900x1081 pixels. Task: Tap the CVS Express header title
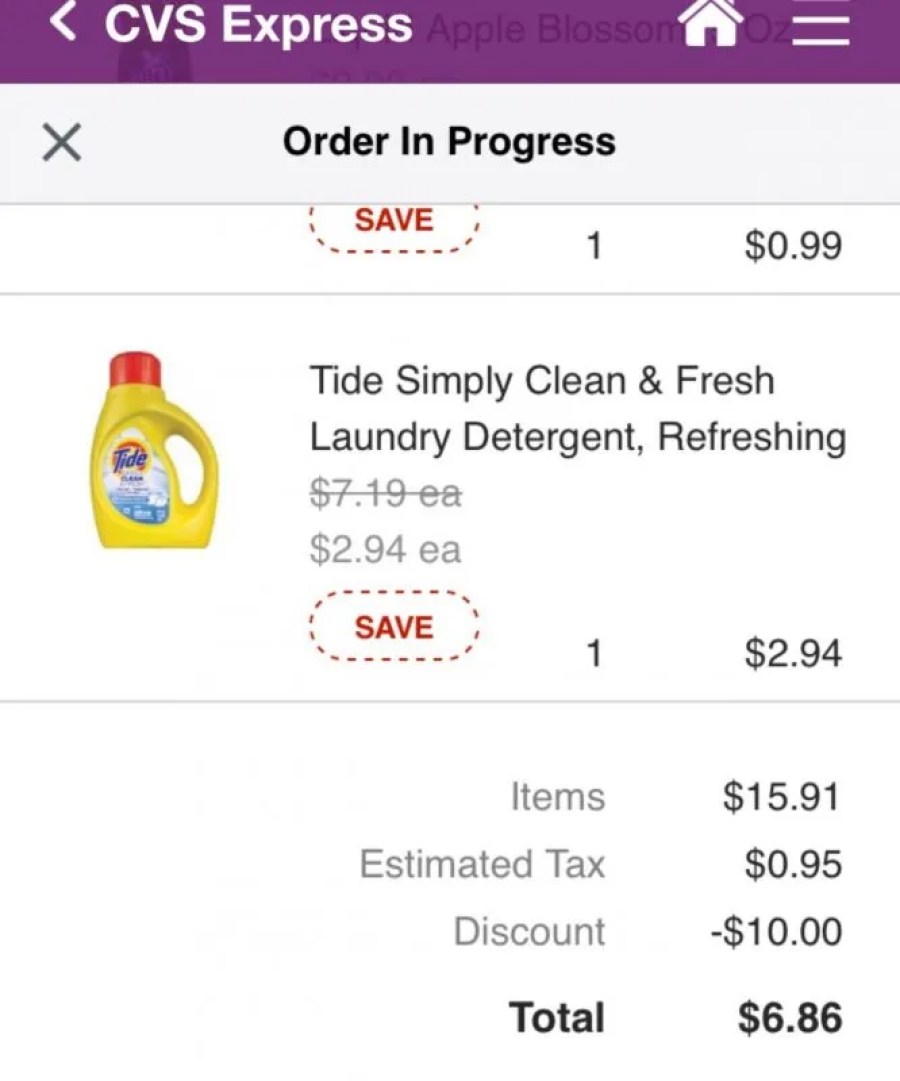(x=258, y=24)
